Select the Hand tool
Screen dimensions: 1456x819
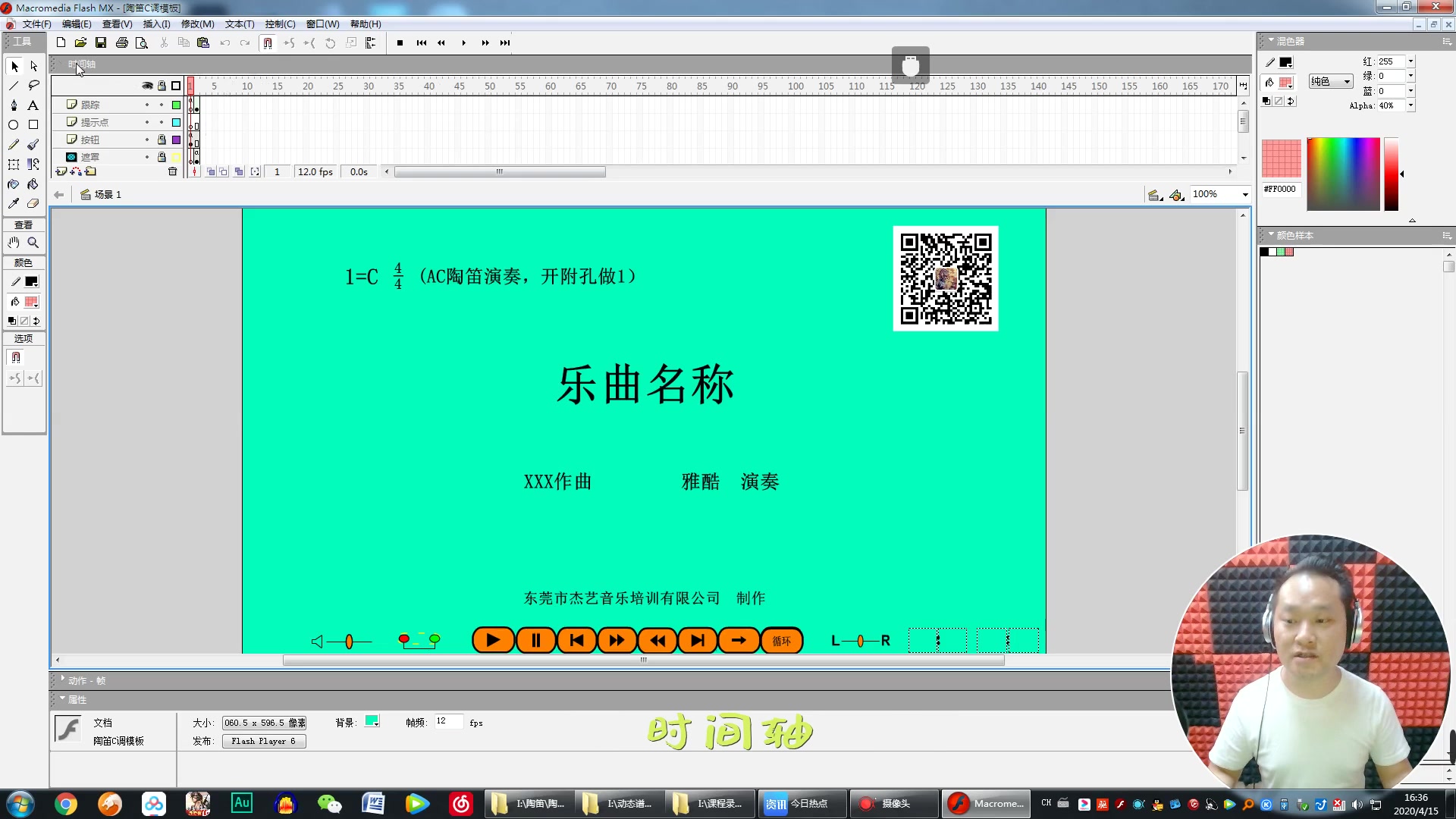point(14,243)
